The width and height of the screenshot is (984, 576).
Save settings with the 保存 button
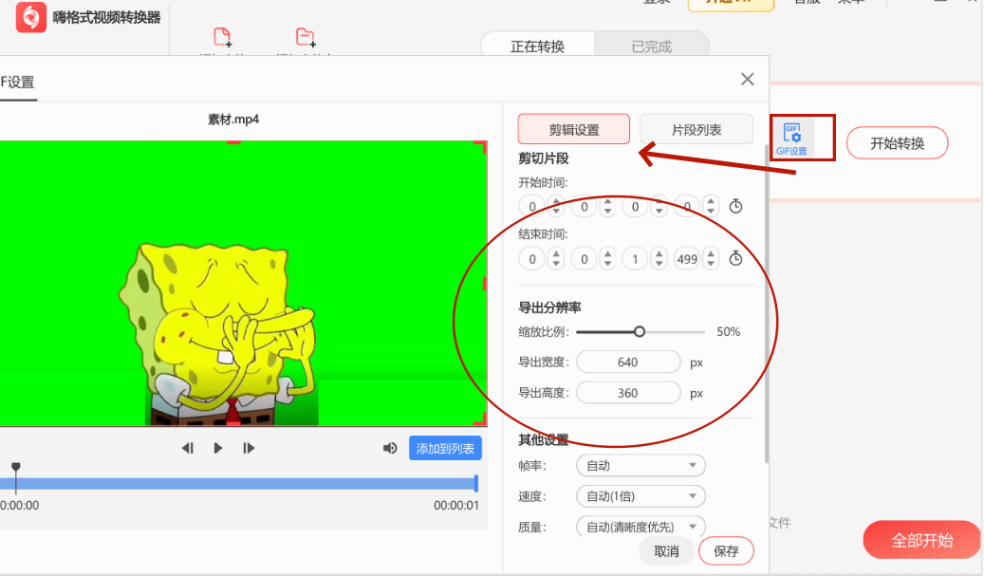(x=726, y=551)
